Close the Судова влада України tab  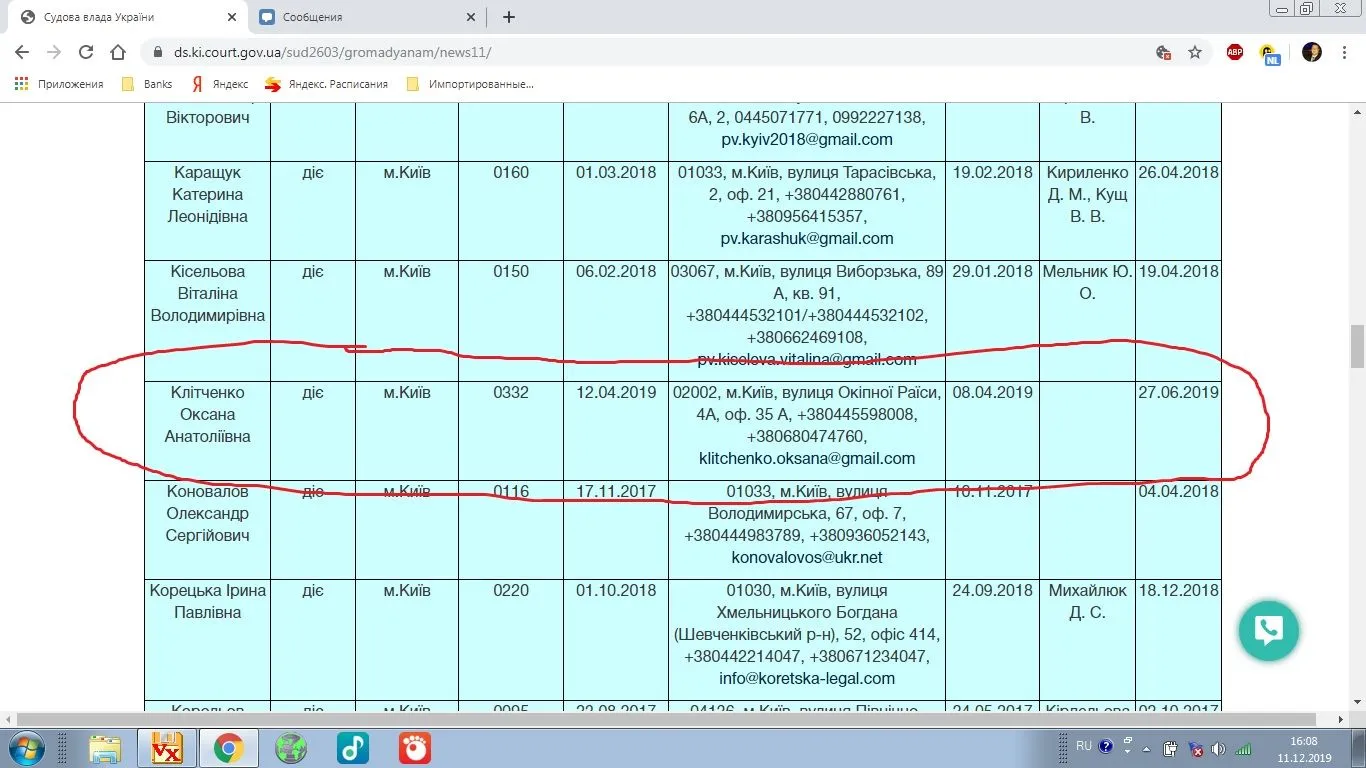(x=231, y=17)
